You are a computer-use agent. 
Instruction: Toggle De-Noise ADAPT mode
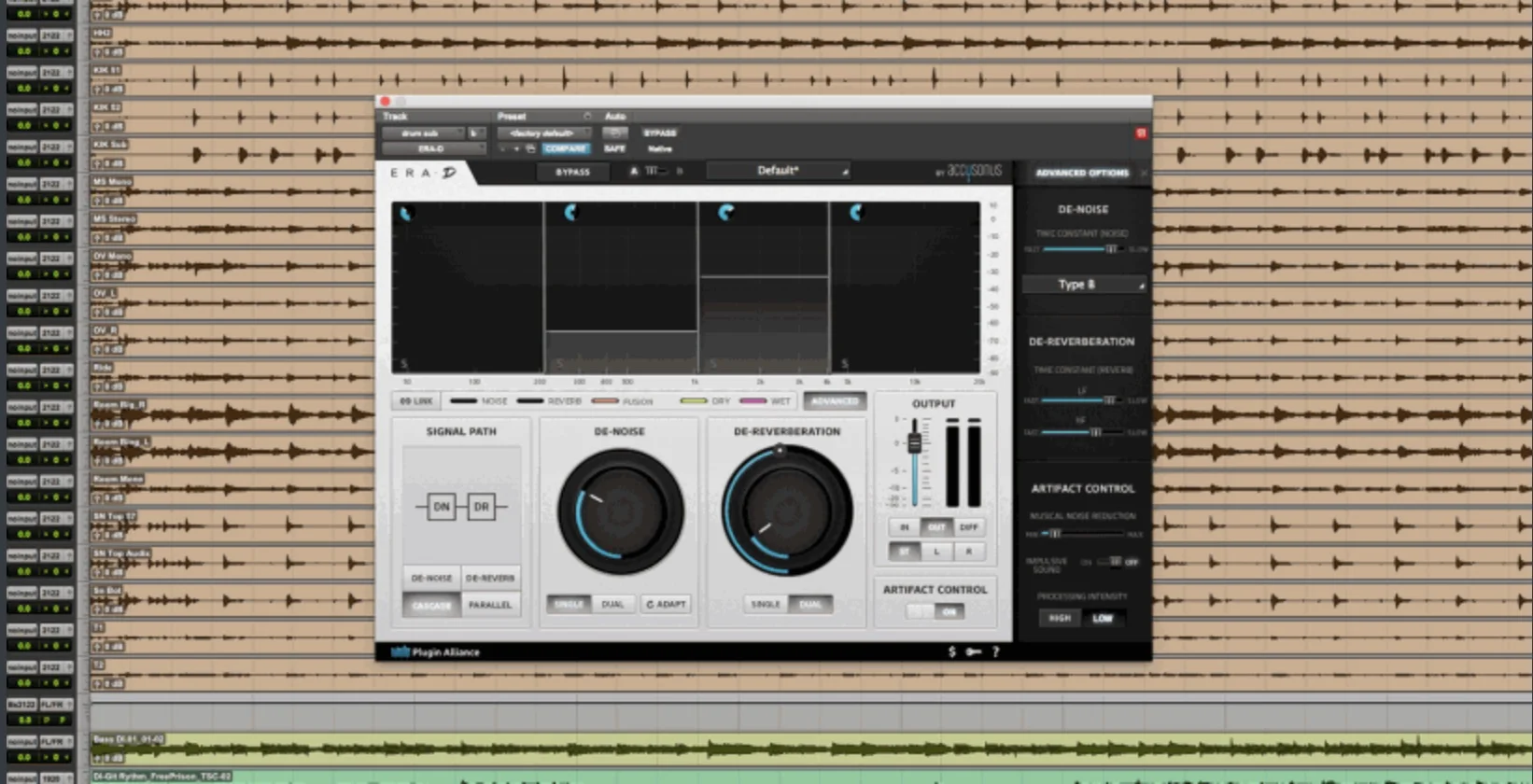[x=666, y=604]
